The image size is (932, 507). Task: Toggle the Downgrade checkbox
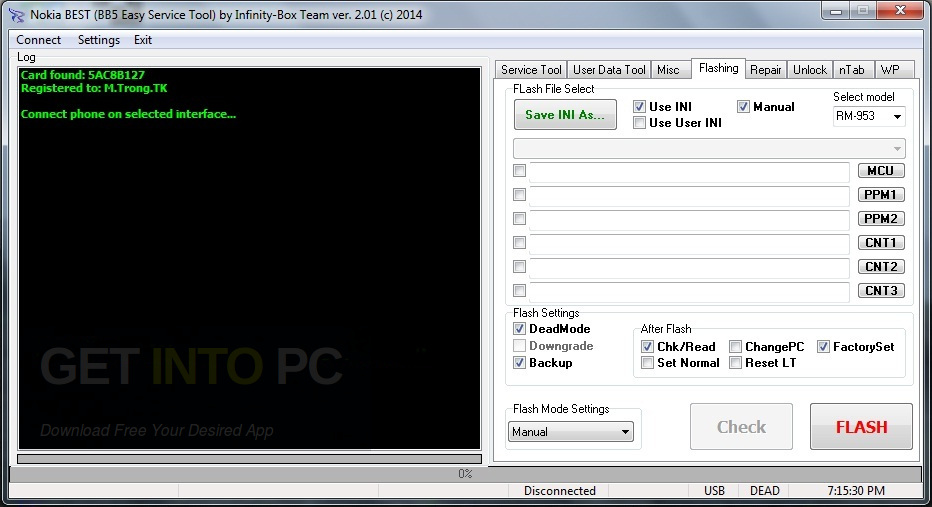click(x=519, y=346)
